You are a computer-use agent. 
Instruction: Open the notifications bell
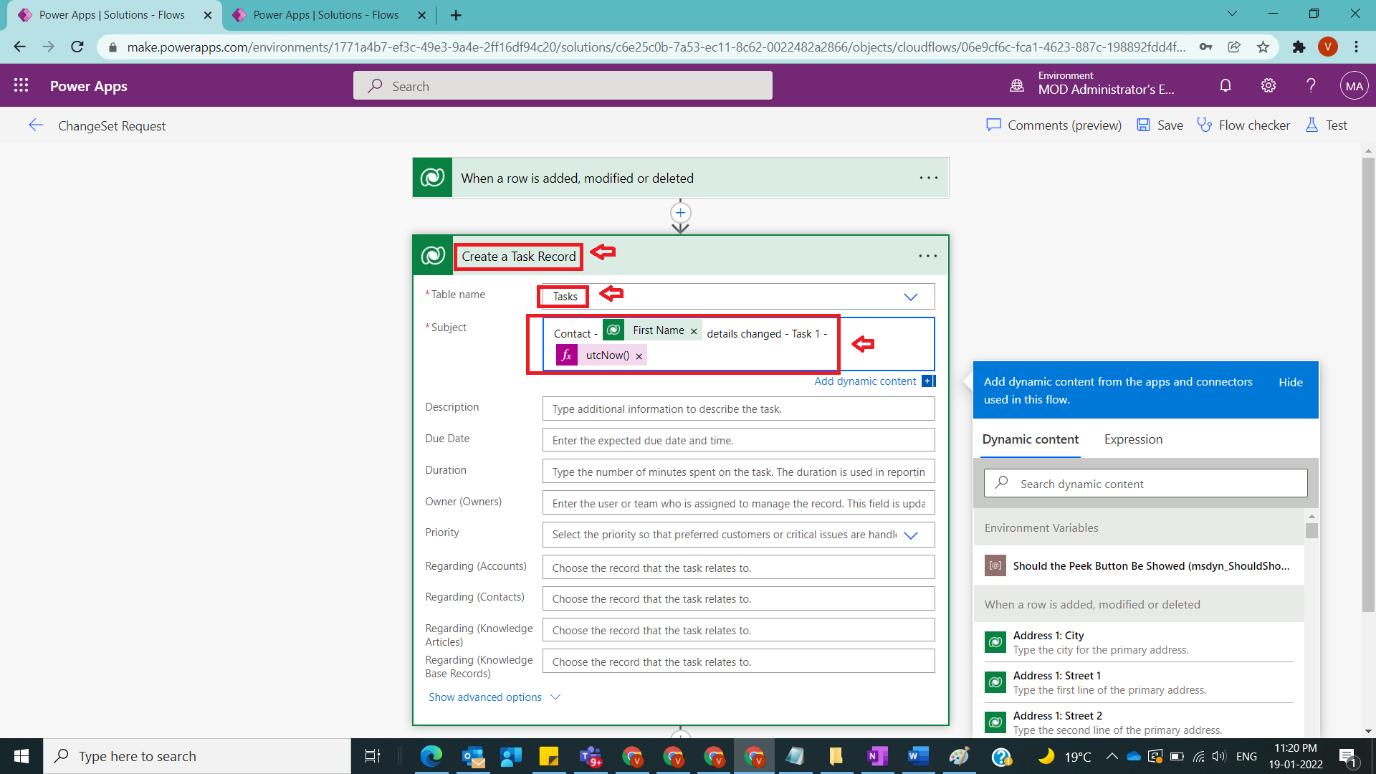pos(1225,86)
